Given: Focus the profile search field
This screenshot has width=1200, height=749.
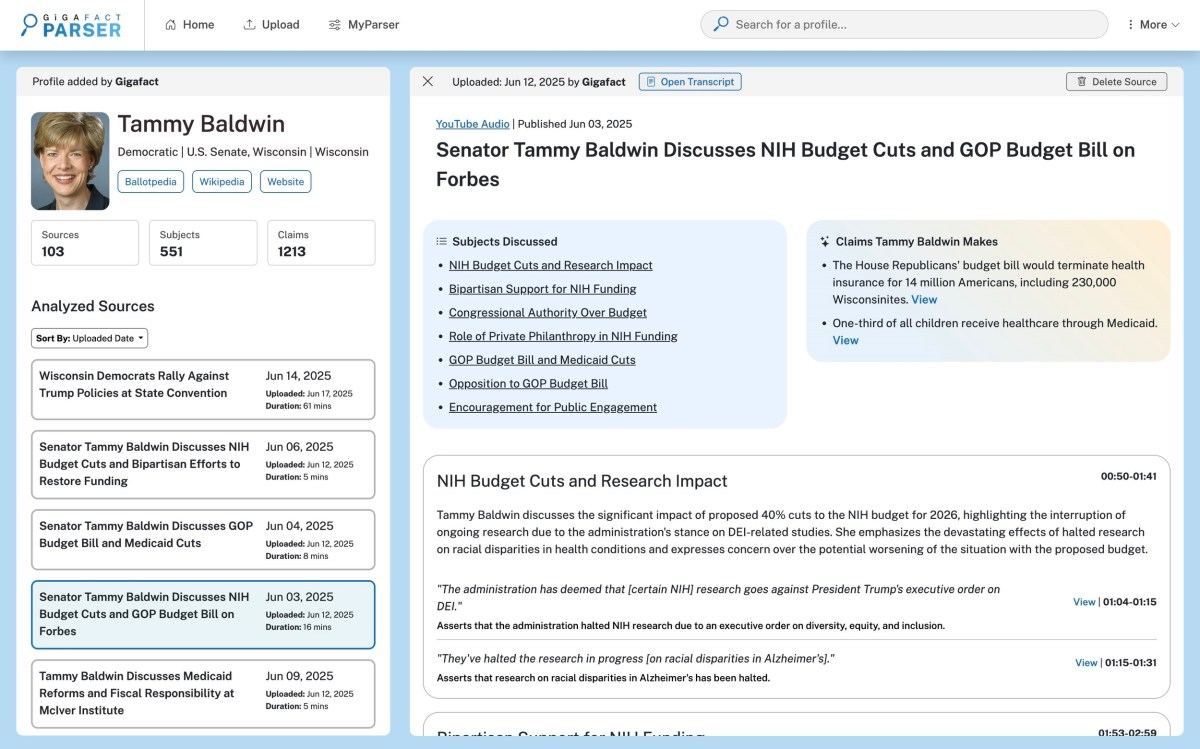Looking at the screenshot, I should [904, 25].
